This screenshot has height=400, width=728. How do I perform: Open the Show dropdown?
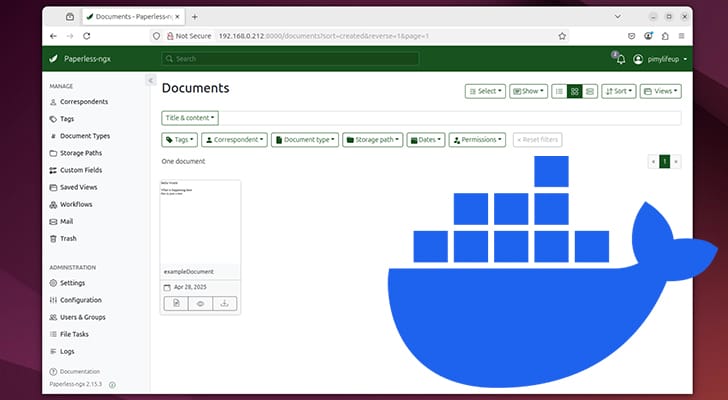click(528, 91)
